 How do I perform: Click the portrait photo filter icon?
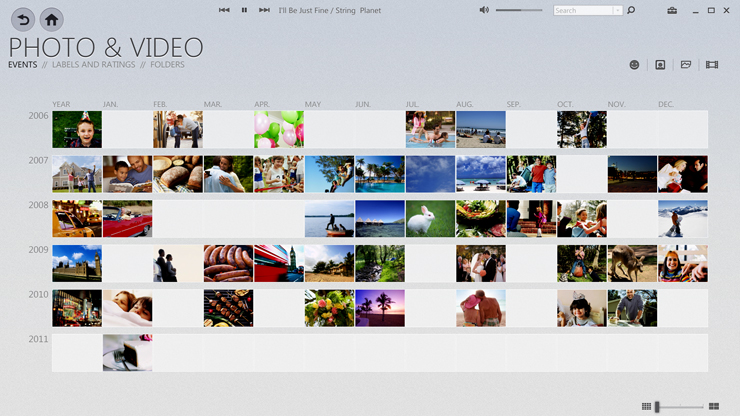(660, 65)
